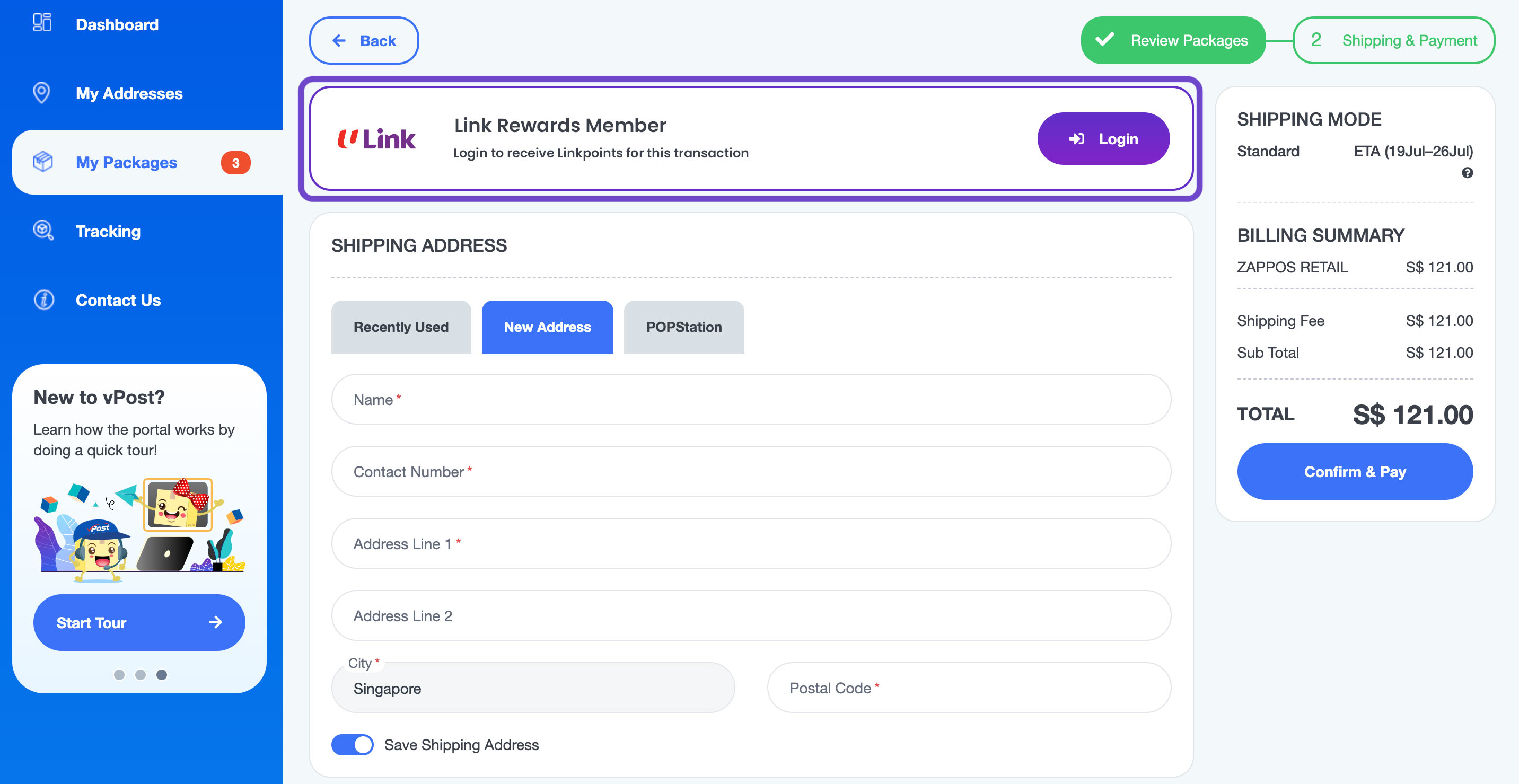Click the Link Rewards Login button
The height and width of the screenshot is (784, 1519).
click(1103, 139)
